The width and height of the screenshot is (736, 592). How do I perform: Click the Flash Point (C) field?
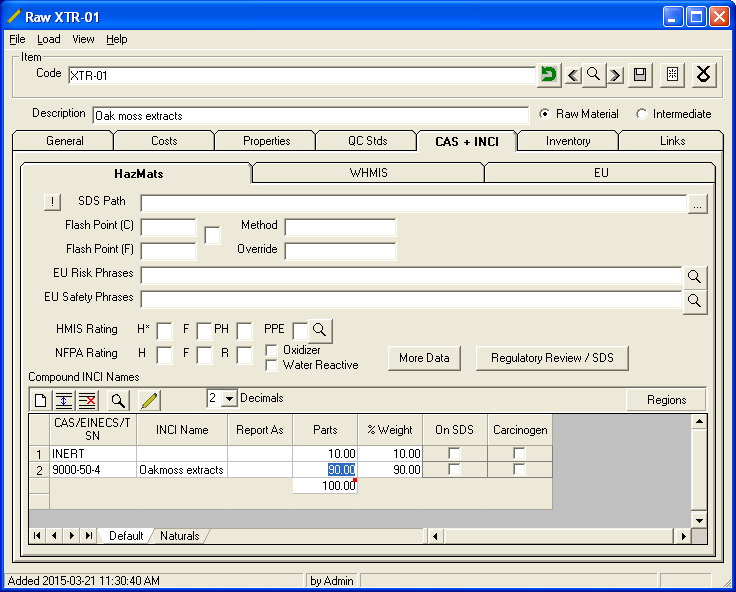[x=168, y=227]
